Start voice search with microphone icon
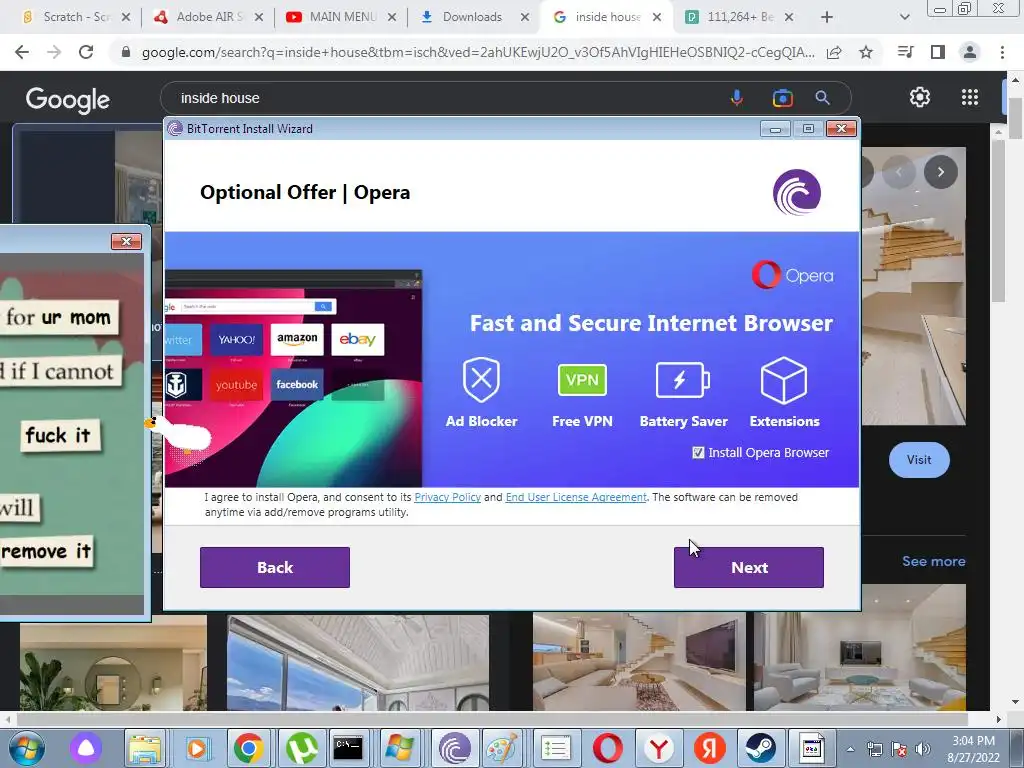This screenshot has height=768, width=1024. click(737, 98)
